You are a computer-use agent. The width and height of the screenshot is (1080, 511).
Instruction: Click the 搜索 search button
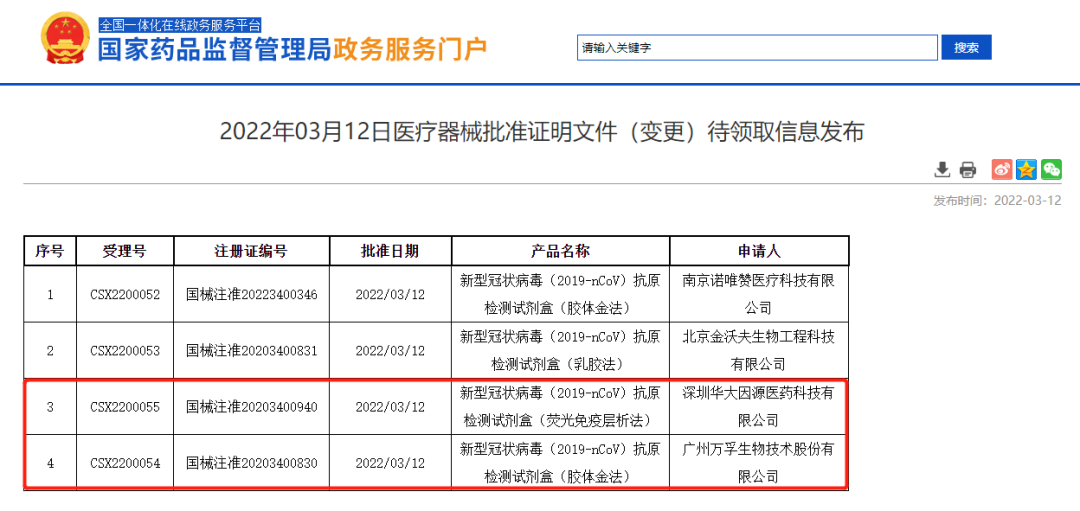tap(966, 48)
